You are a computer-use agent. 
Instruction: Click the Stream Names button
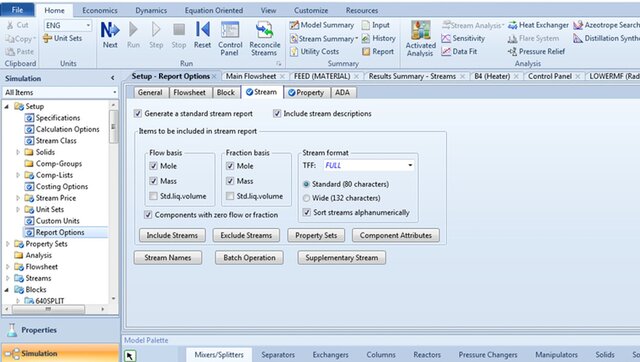168,258
